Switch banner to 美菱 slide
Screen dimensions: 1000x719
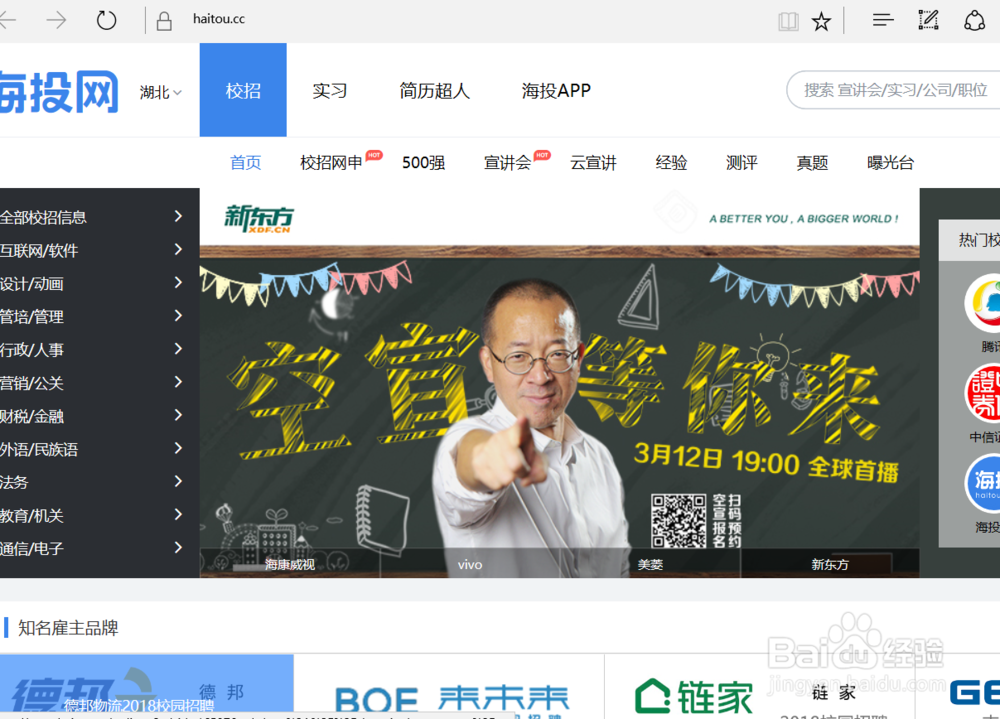tap(650, 564)
